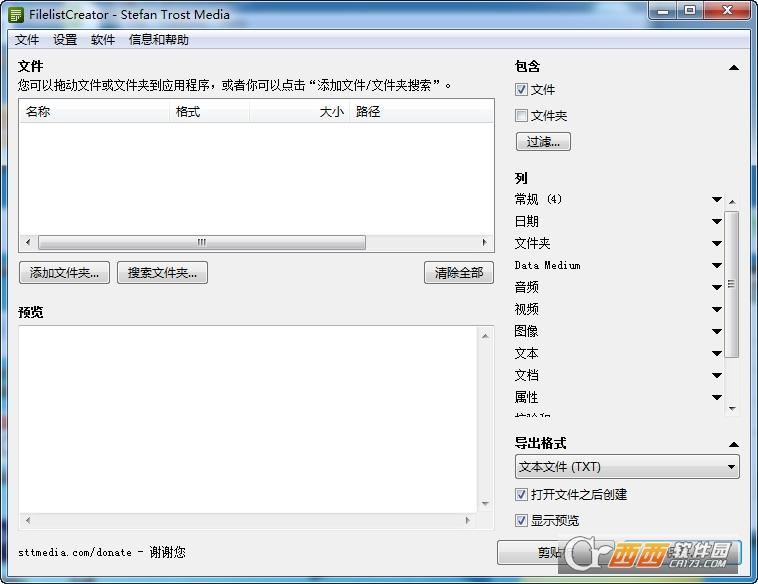Enable the 文件夹 include checkbox
The height and width of the screenshot is (584, 758).
pos(521,116)
